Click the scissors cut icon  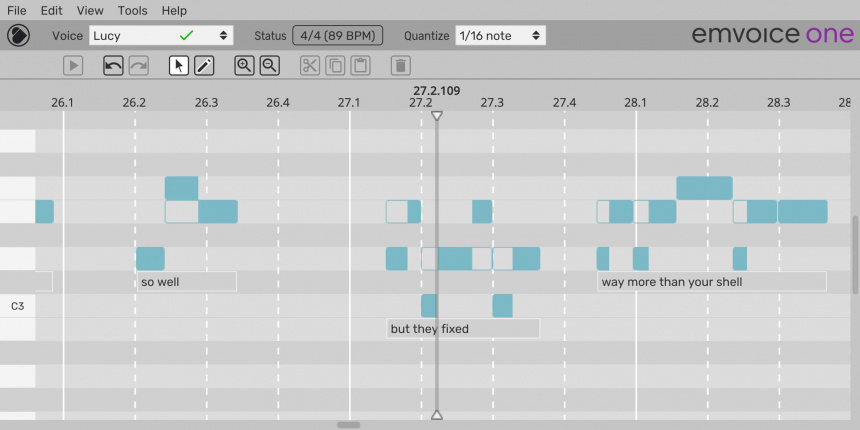310,66
